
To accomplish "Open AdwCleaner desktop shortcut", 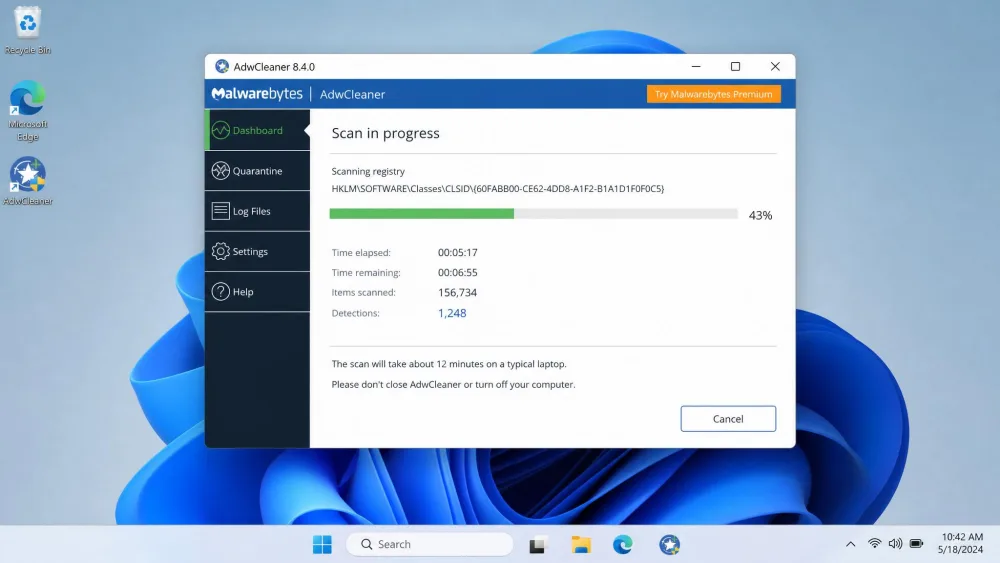I will click(27, 181).
